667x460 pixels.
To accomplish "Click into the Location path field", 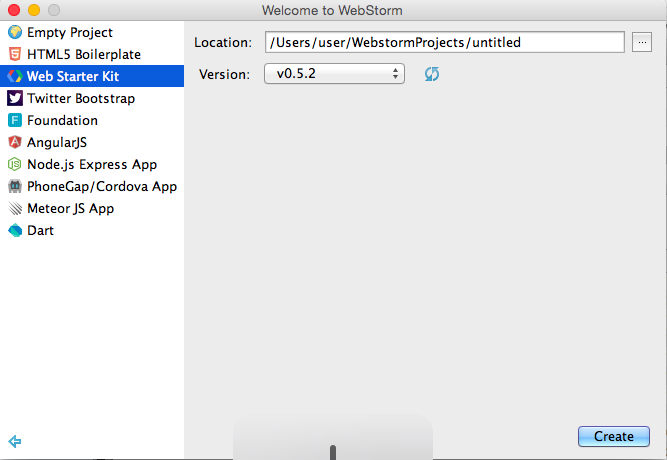I will tap(445, 42).
